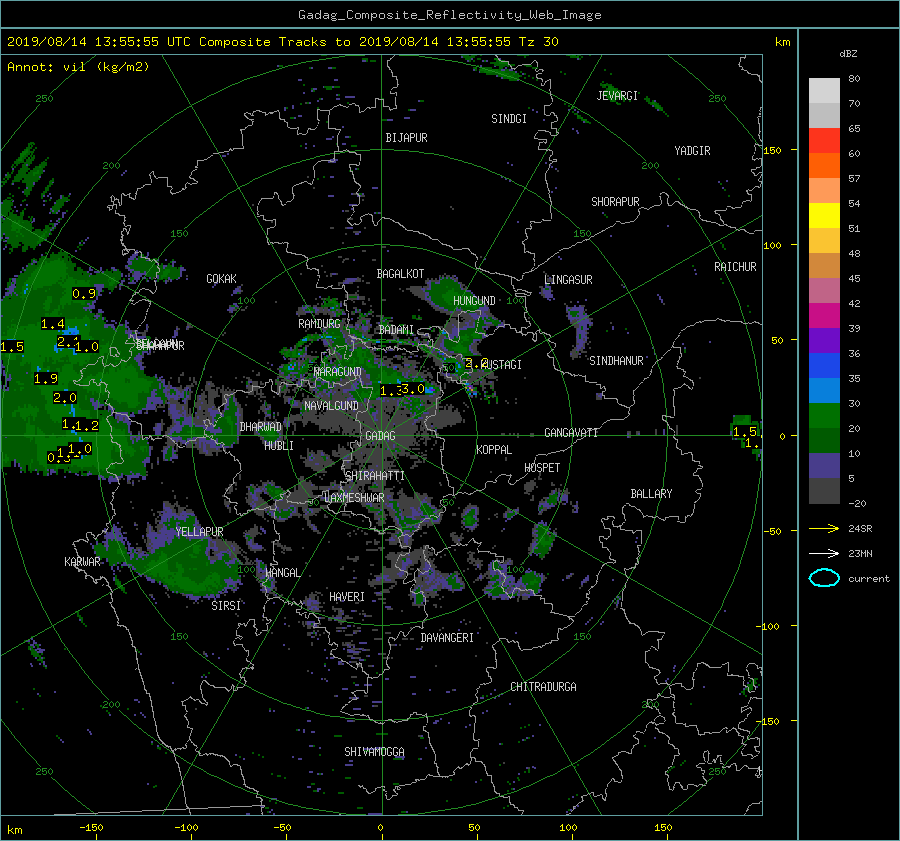This screenshot has width=900, height=841.
Task: Click the KARWAR city label
Action: coord(82,562)
